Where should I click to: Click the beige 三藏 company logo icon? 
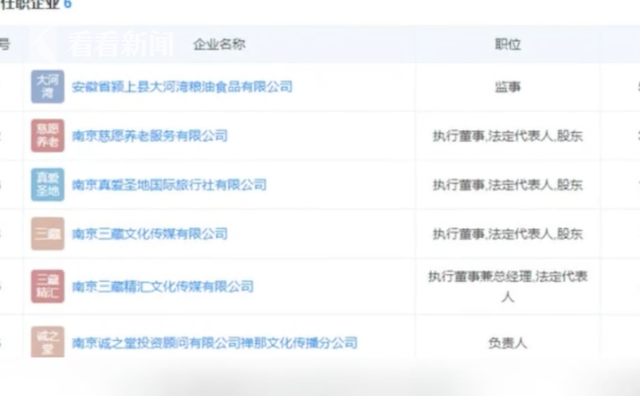(48, 234)
